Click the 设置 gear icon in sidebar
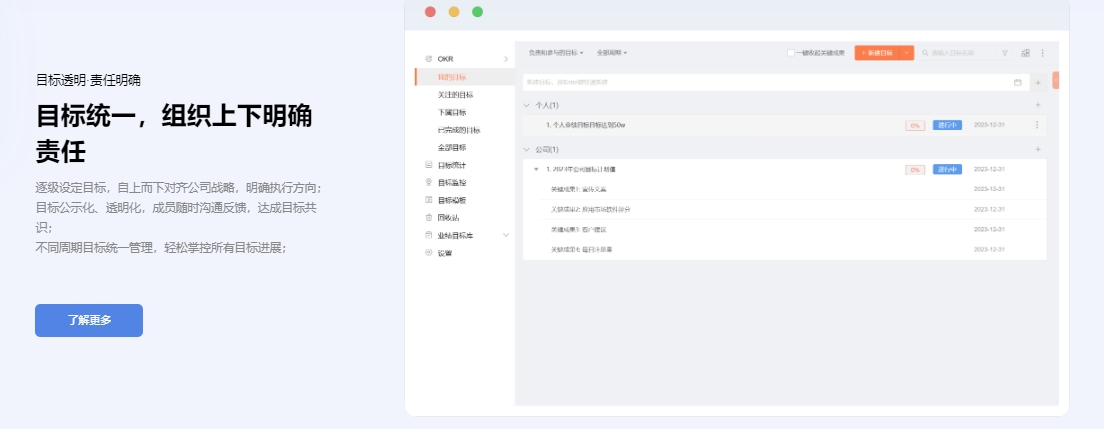 click(429, 253)
